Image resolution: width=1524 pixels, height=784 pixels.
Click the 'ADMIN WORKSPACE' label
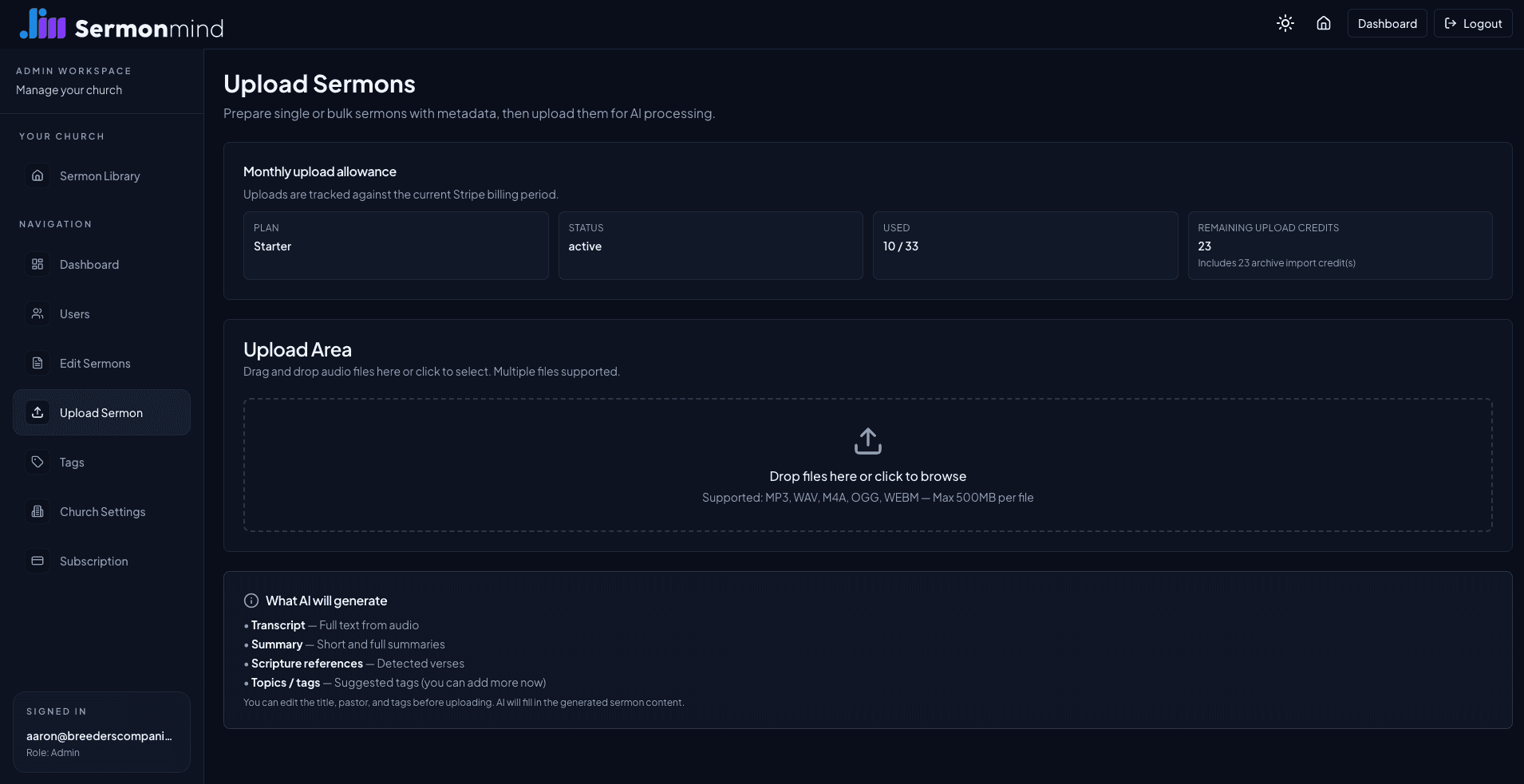pyautogui.click(x=73, y=71)
